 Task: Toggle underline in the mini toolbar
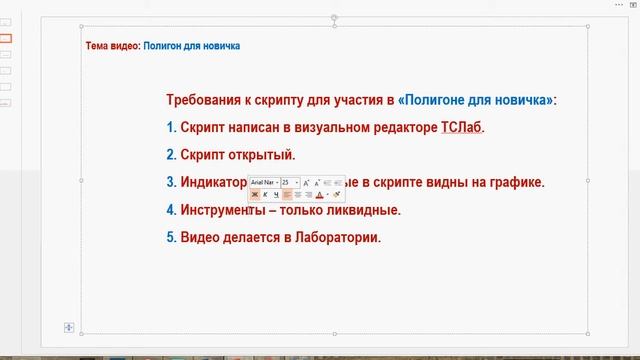[x=276, y=195]
